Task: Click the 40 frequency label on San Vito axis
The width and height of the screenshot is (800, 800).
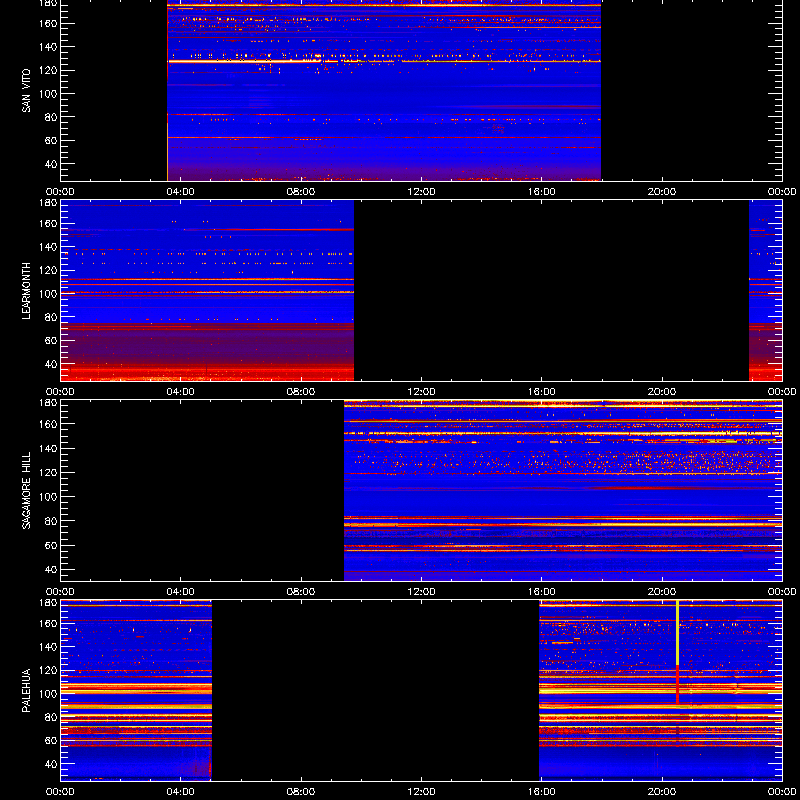Action: [52, 164]
